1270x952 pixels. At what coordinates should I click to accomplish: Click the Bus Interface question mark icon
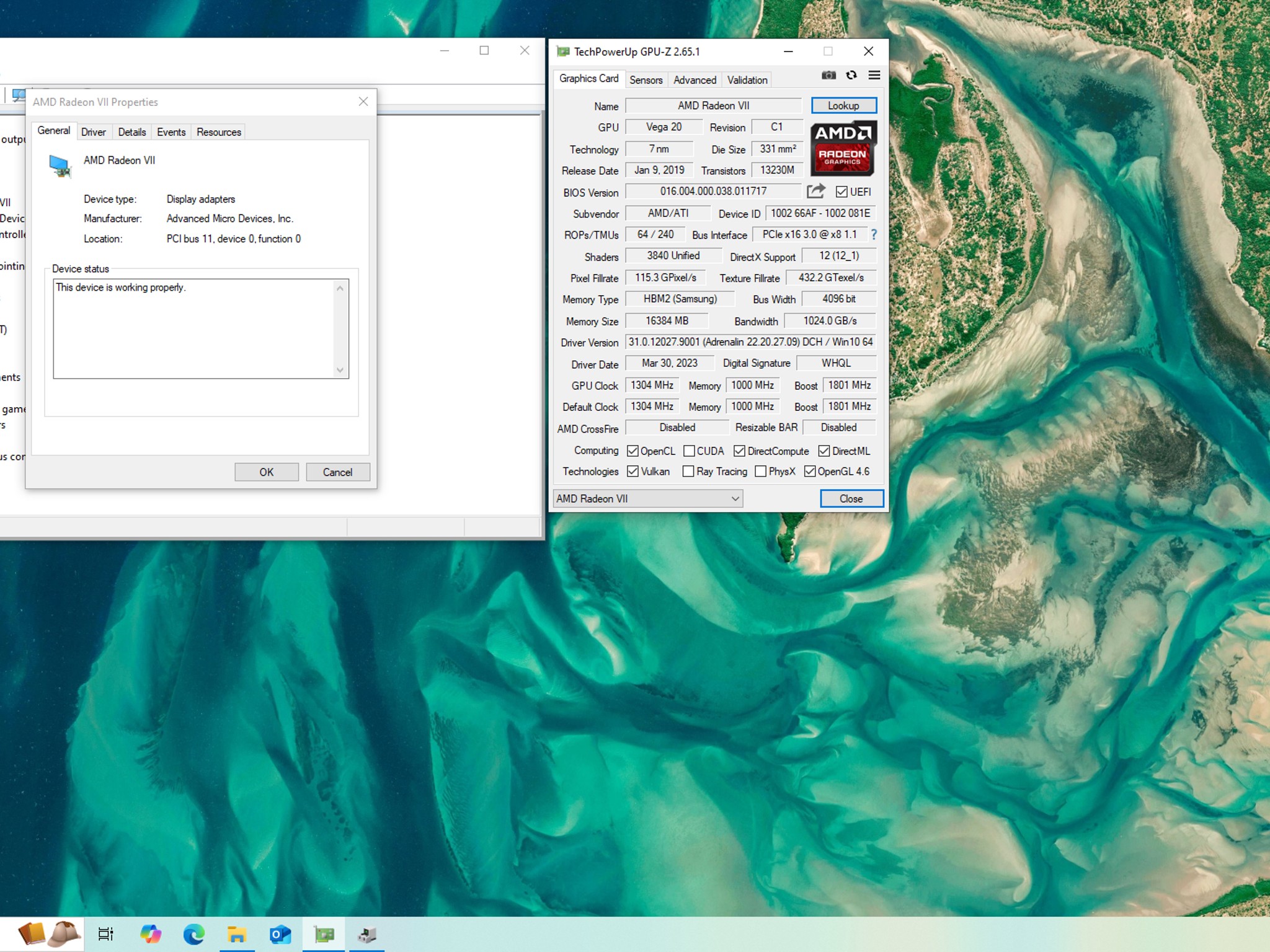(874, 234)
